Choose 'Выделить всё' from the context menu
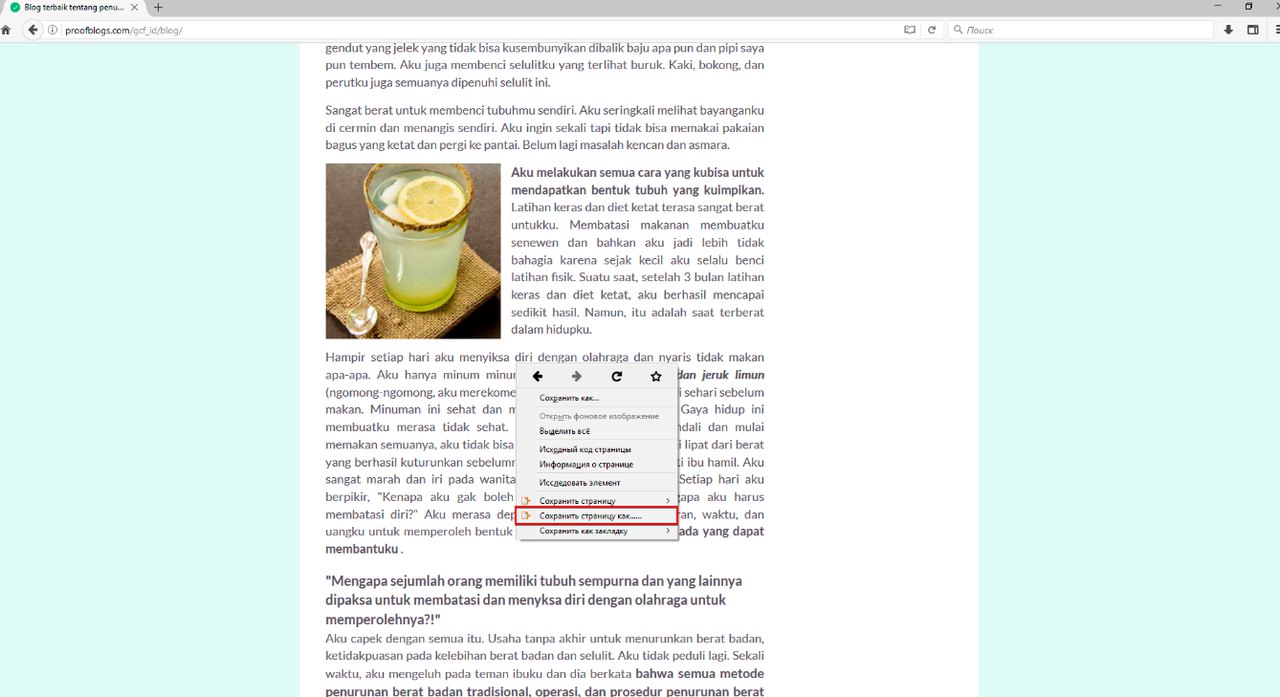This screenshot has height=697, width=1280. [597, 431]
